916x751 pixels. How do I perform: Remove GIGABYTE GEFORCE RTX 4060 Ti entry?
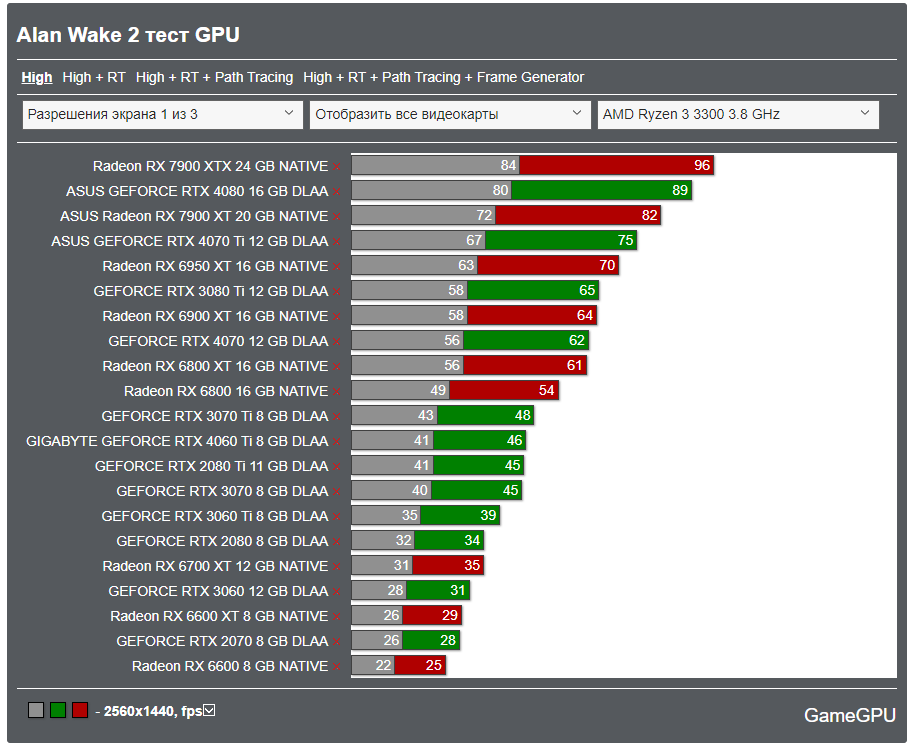pos(337,442)
